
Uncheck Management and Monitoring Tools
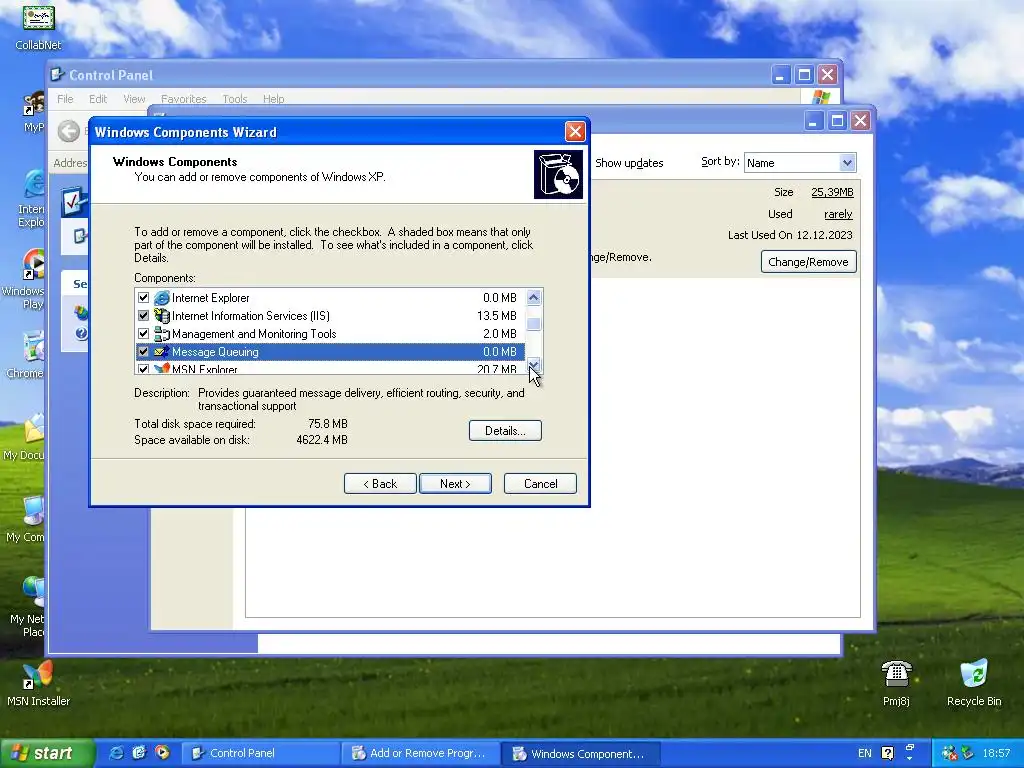(143, 334)
